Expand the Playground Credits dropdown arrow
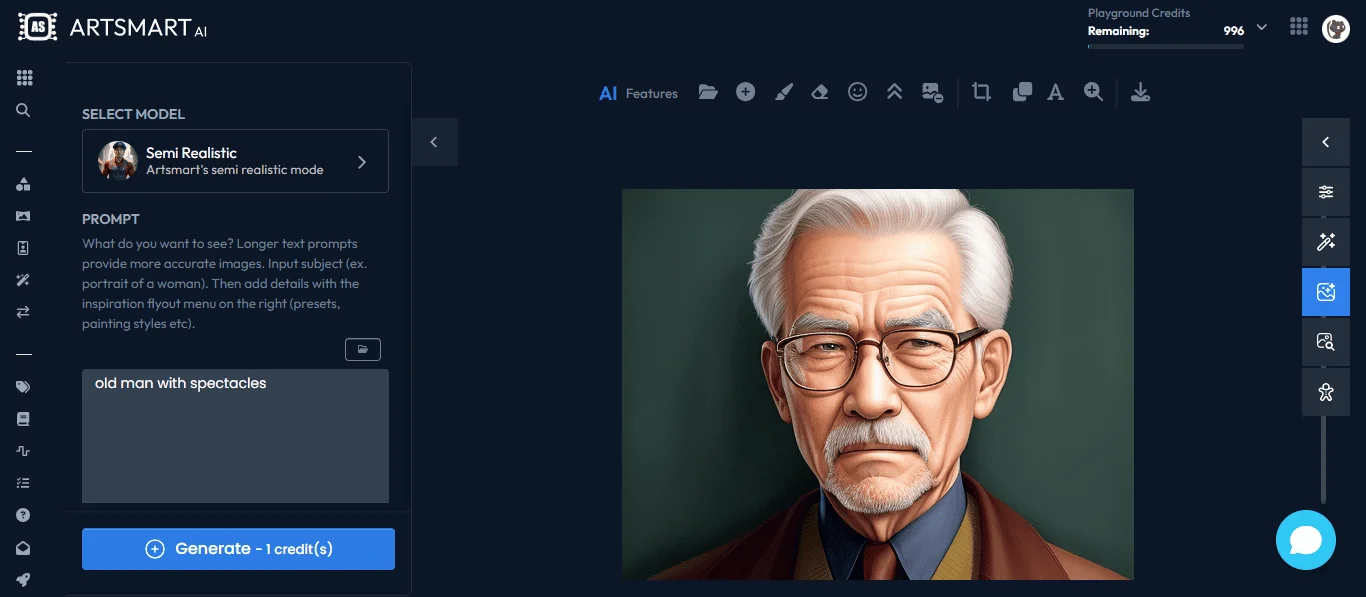This screenshot has height=597, width=1366. tap(1262, 27)
